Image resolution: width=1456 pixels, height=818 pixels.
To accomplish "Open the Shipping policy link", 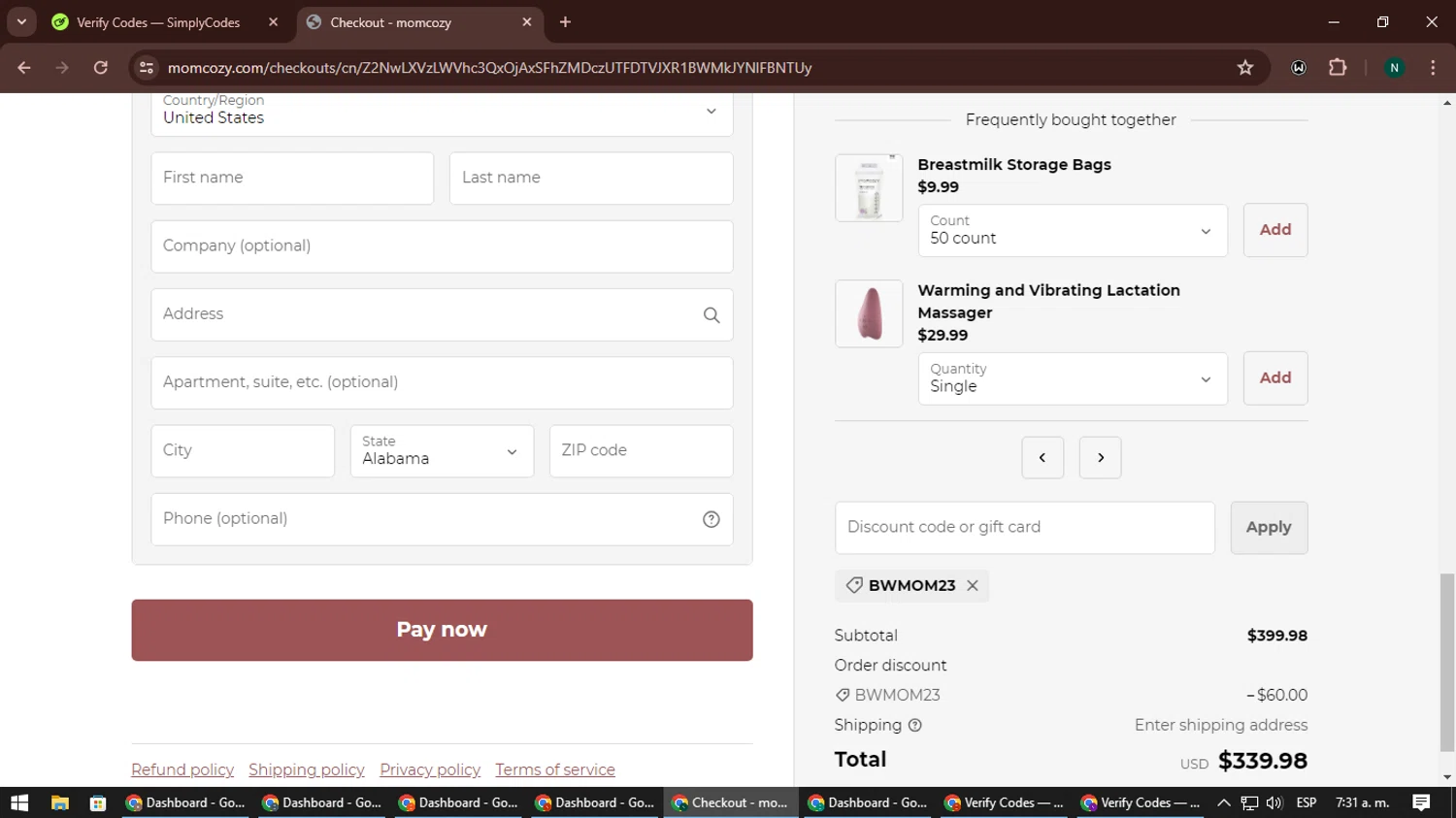I will pyautogui.click(x=307, y=769).
